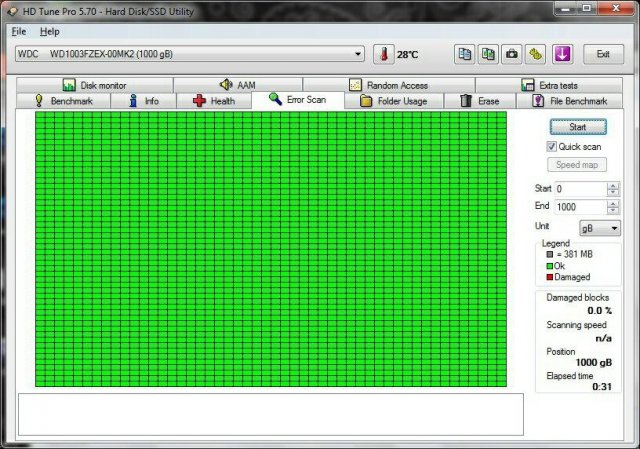
Task: Open the Disk monitor tab
Action: tap(95, 86)
